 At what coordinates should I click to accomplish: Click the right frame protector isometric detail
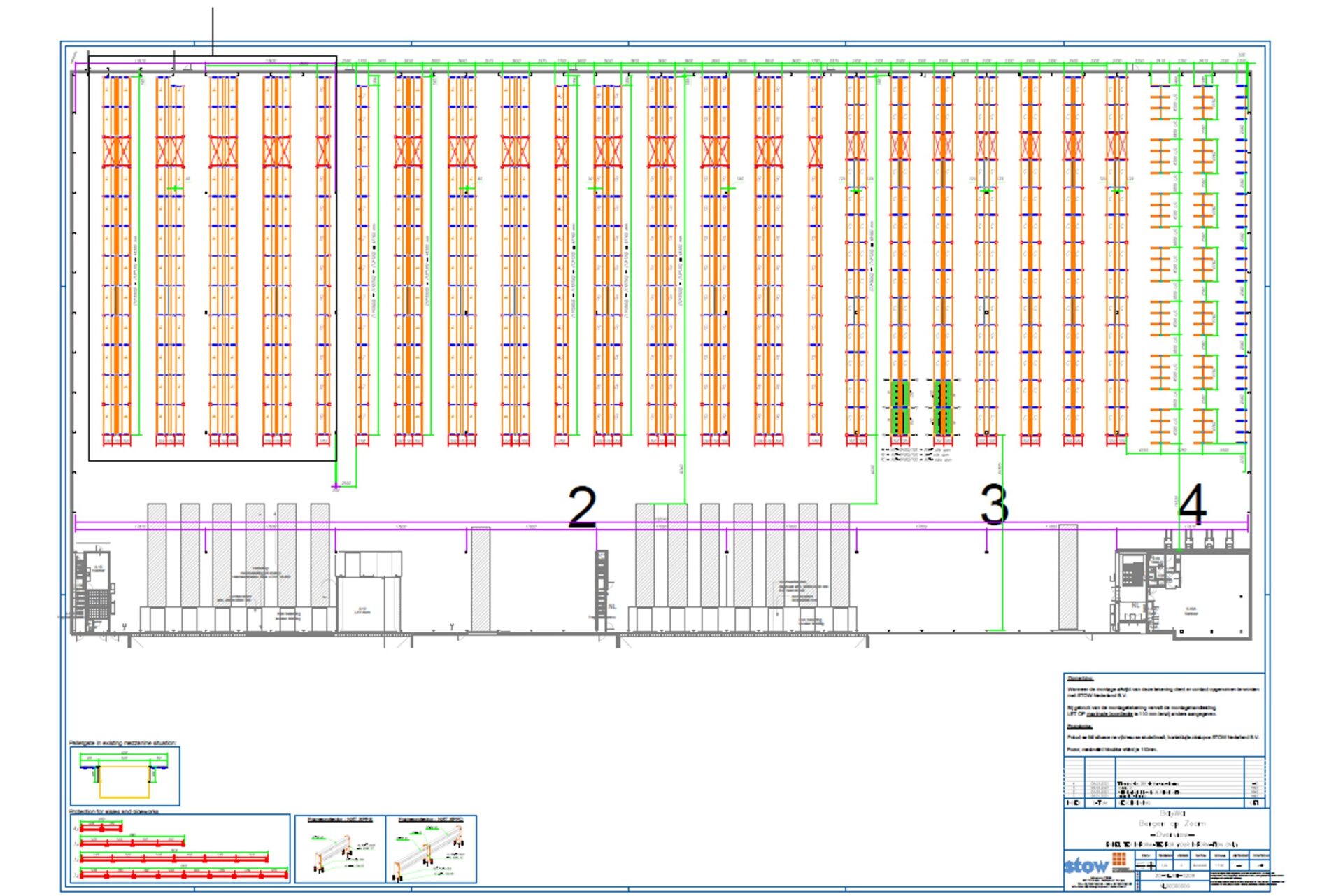[431, 849]
